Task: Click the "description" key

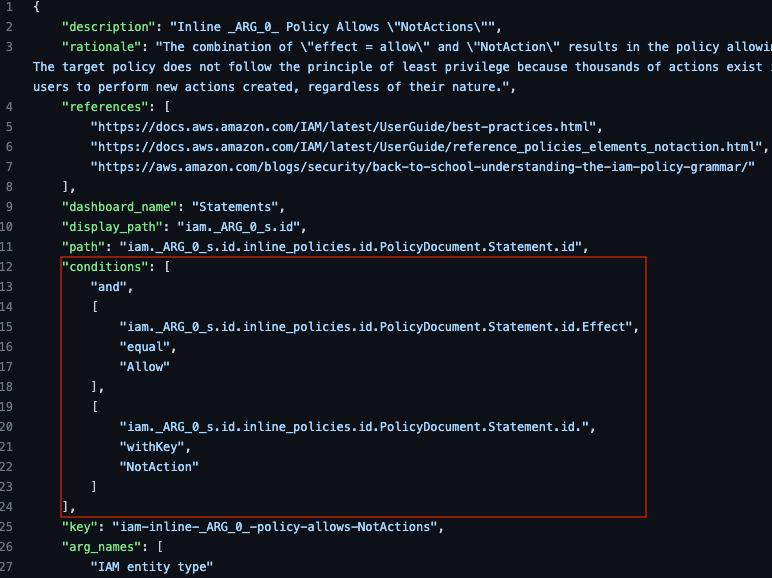Action: (x=108, y=27)
